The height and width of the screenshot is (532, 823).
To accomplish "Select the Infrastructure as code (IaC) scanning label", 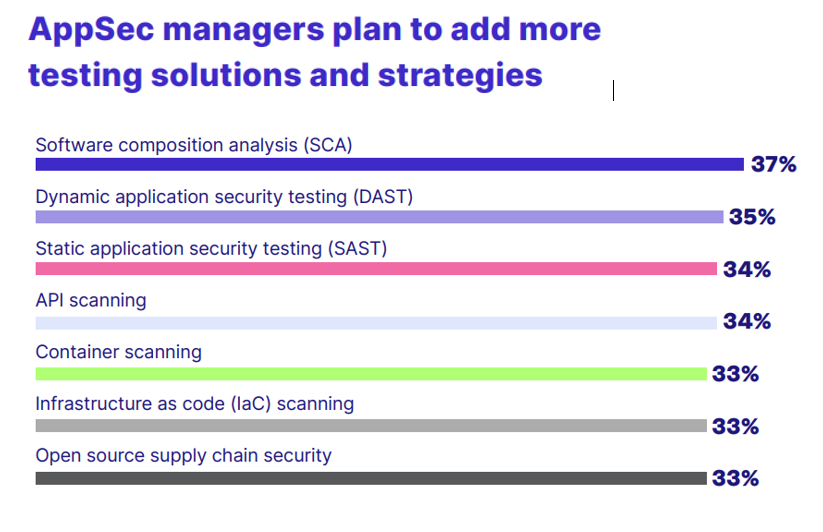I will coord(195,404).
